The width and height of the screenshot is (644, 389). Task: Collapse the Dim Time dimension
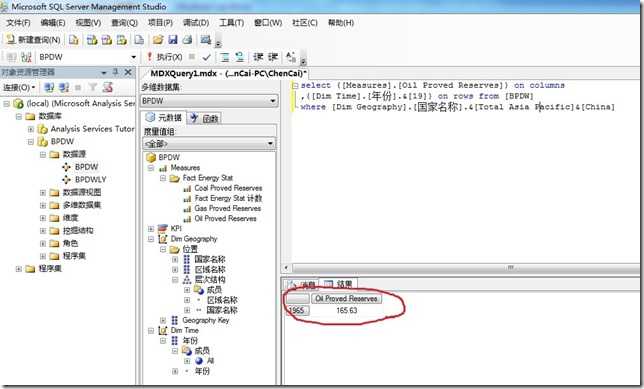151,330
